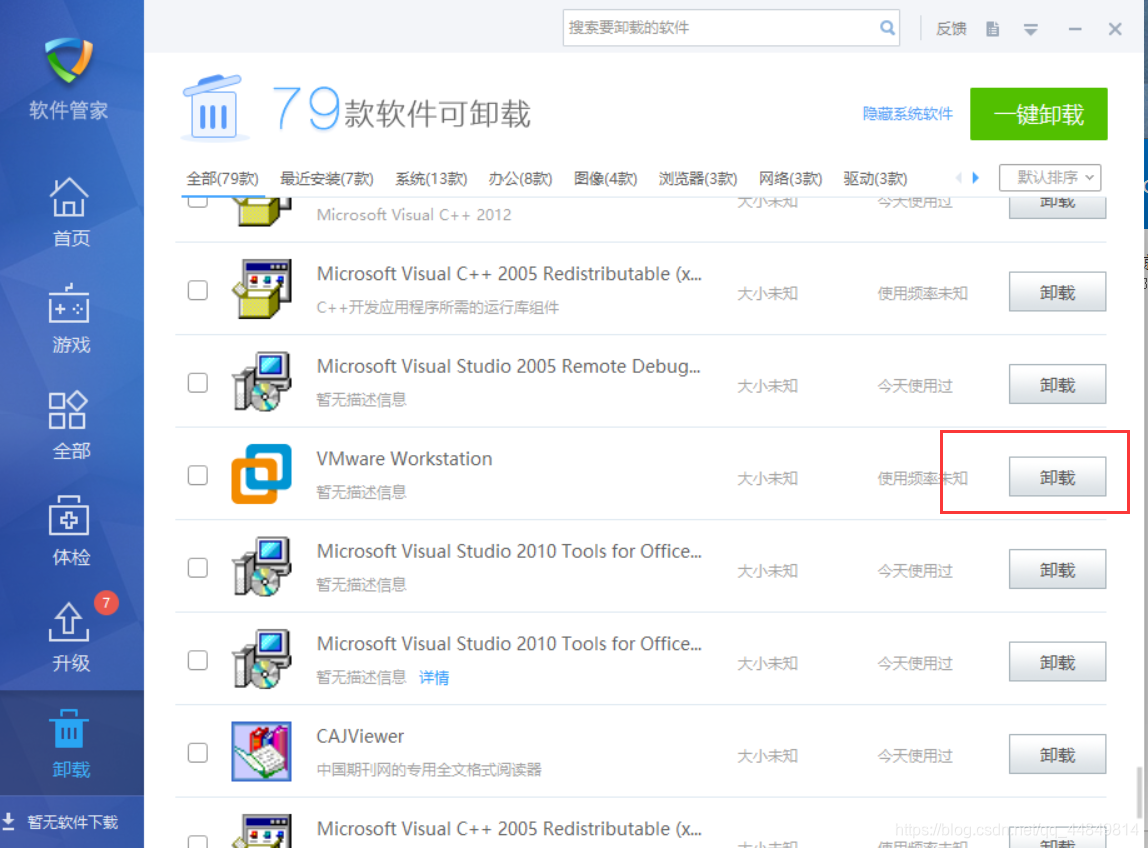Click C++开发应用程序所需的运行库组件 description
Viewport: 1148px width, 848px height.
[x=437, y=308]
